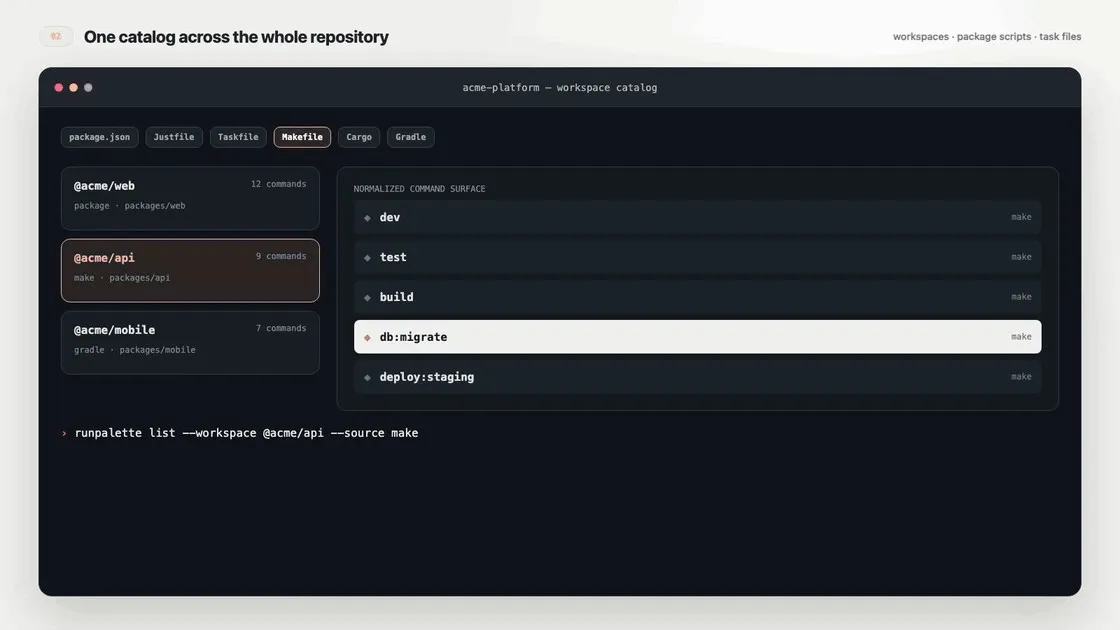Click the make label on deploy:staging row
This screenshot has width=1120, height=630.
pos(1021,376)
